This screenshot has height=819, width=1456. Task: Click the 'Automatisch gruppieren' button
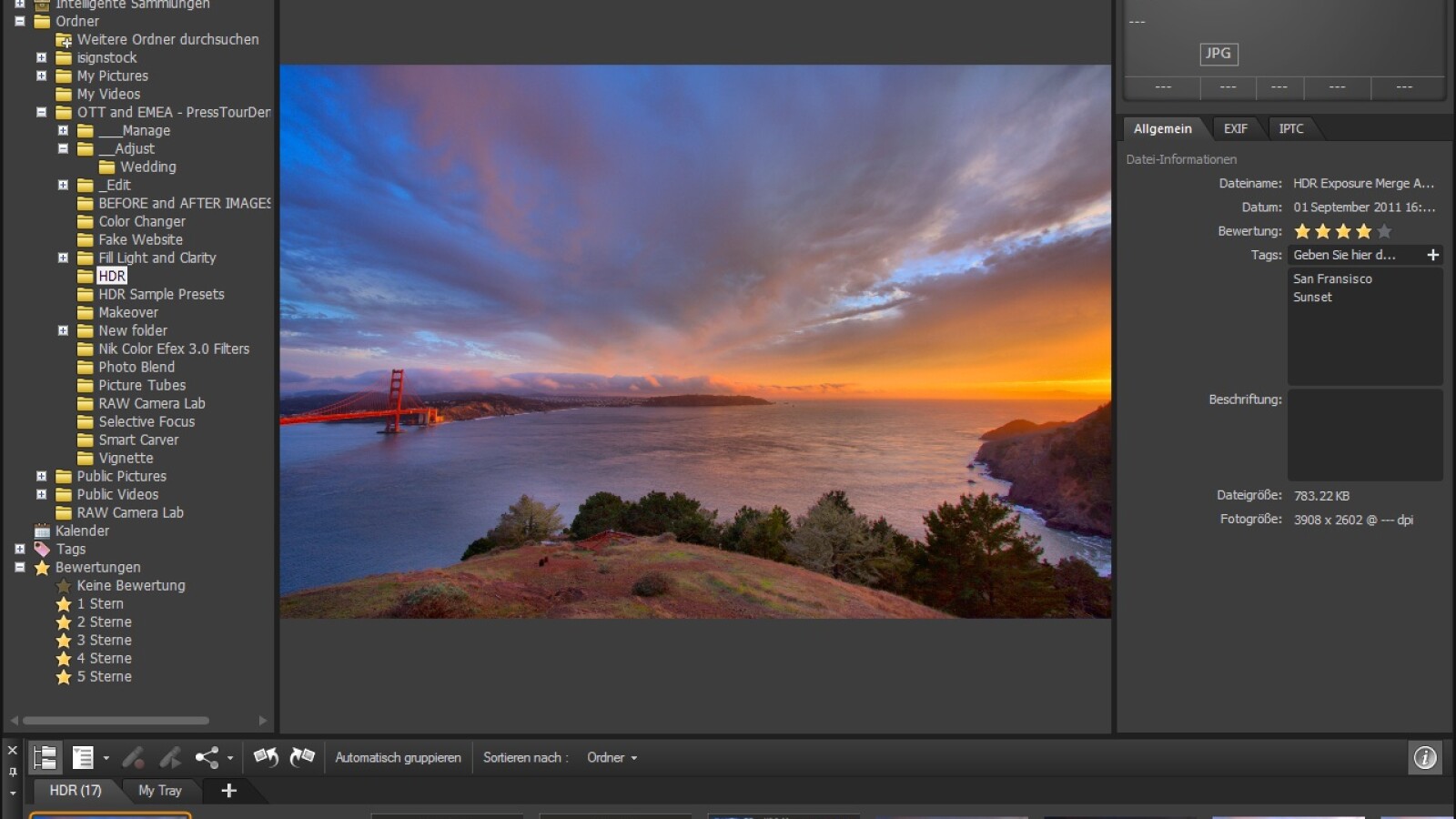[398, 757]
